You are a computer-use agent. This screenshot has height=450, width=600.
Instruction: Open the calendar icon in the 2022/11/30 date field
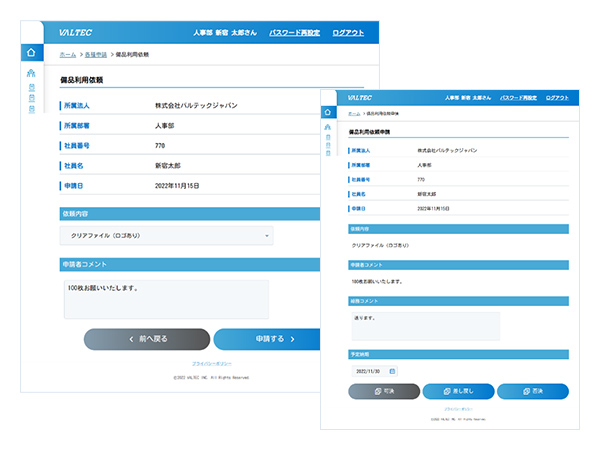(x=392, y=371)
